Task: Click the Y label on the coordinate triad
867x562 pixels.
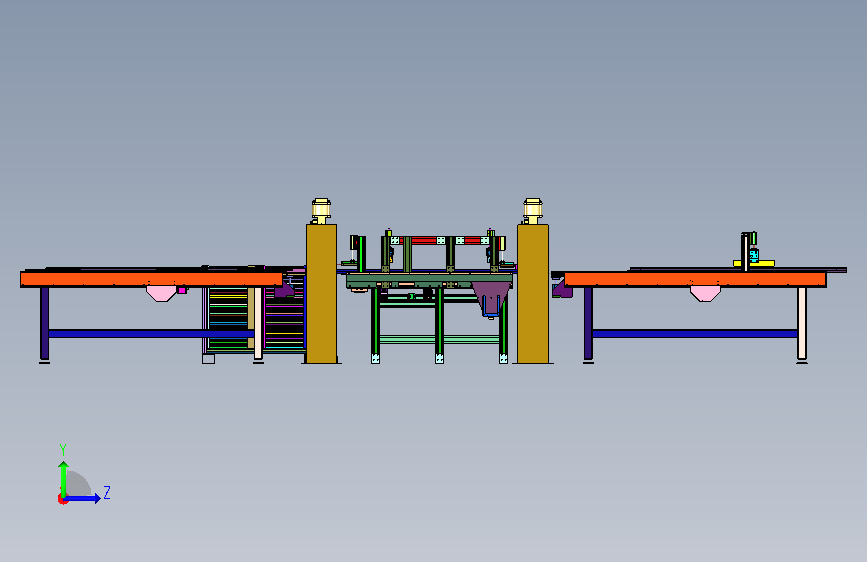Action: tap(63, 450)
